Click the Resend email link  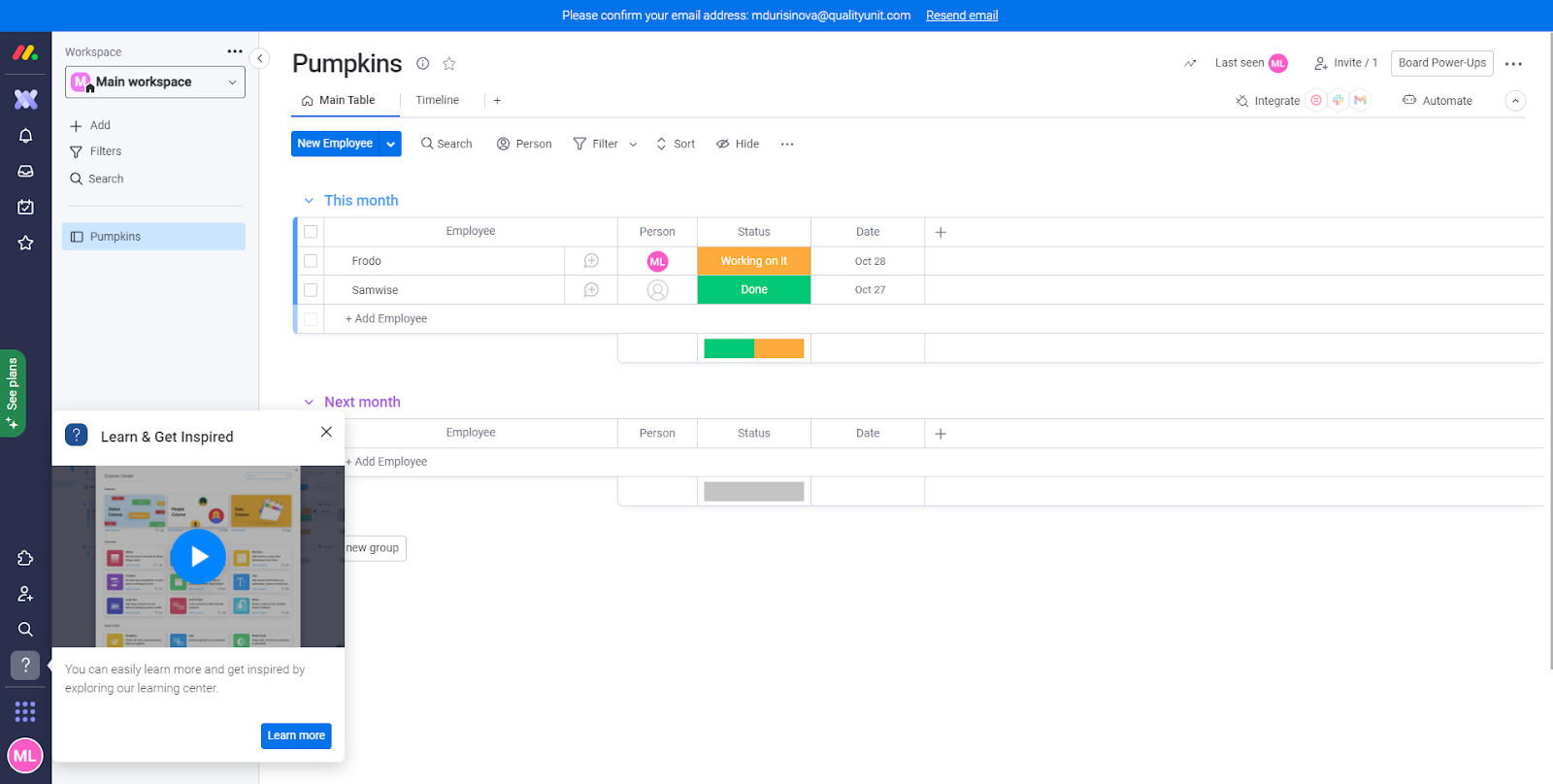click(x=961, y=16)
